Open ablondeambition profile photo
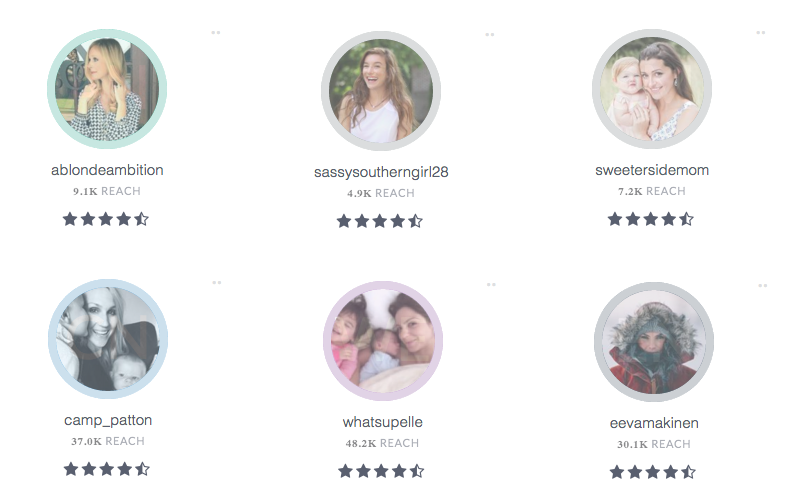This screenshot has width=798, height=502. pos(107,89)
